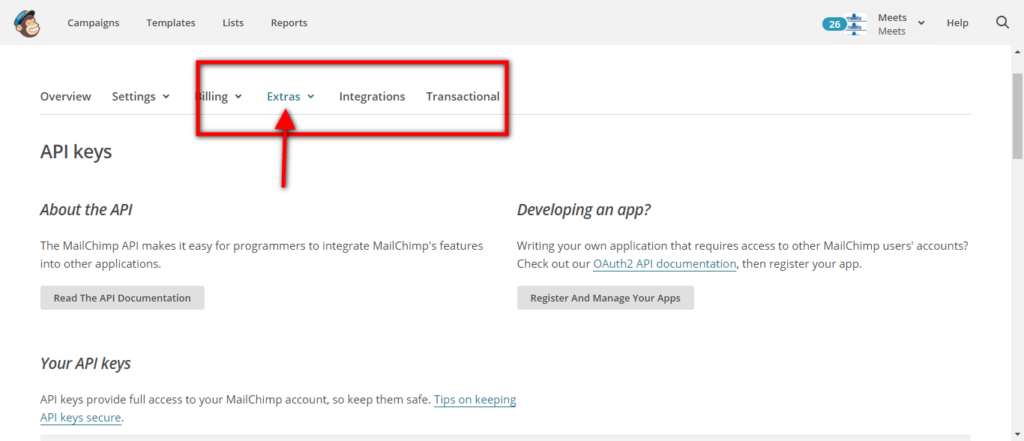Click Register And Manage Your Apps
Image resolution: width=1024 pixels, height=441 pixels.
[605, 298]
